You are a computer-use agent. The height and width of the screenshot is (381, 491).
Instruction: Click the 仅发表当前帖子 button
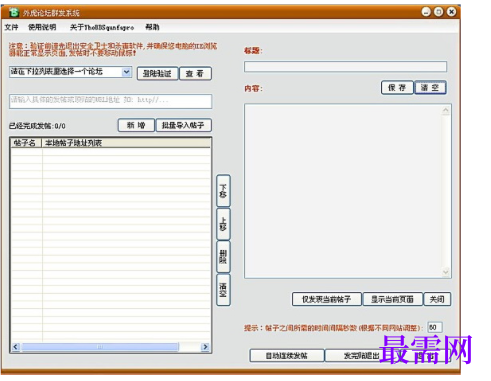[327, 299]
